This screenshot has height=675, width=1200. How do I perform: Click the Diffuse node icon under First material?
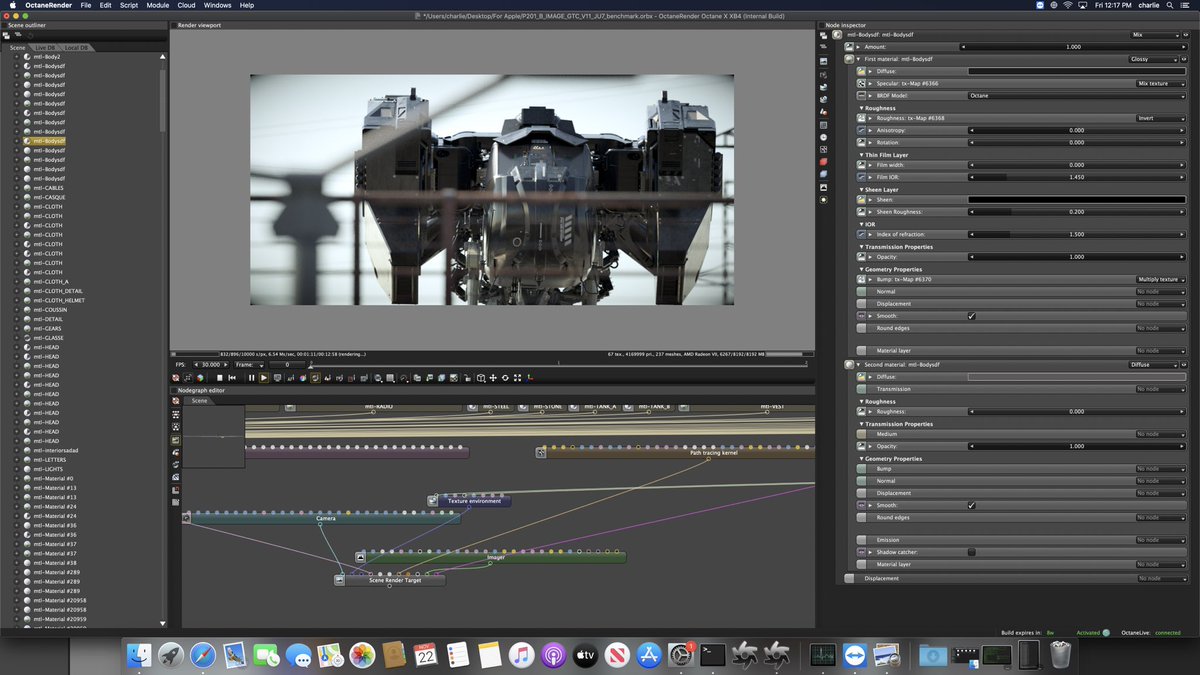tap(859, 71)
